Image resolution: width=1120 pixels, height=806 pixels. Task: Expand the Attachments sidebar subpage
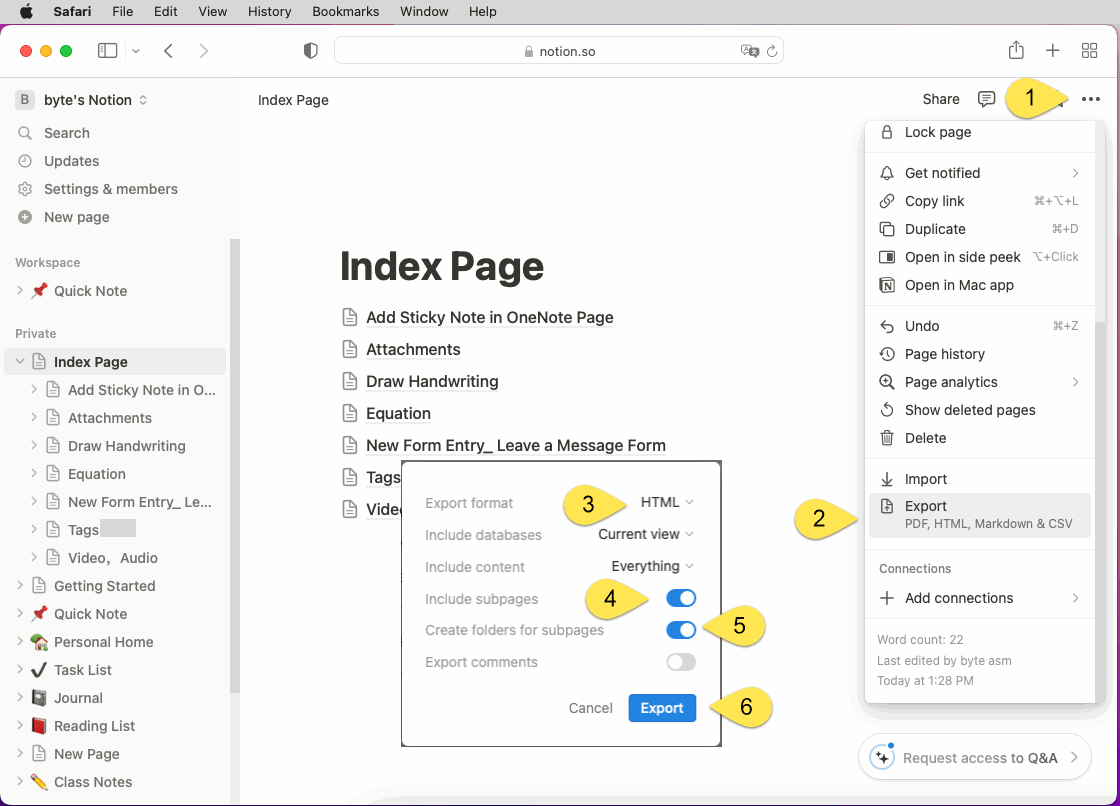34,417
